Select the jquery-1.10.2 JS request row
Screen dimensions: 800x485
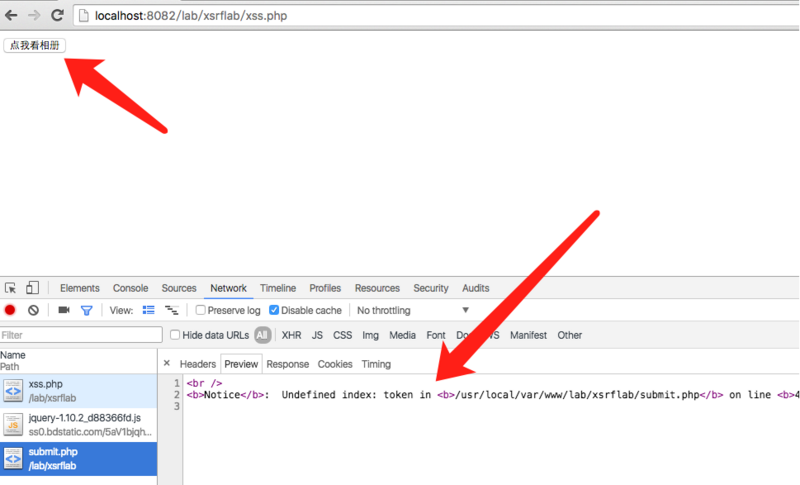(79, 425)
